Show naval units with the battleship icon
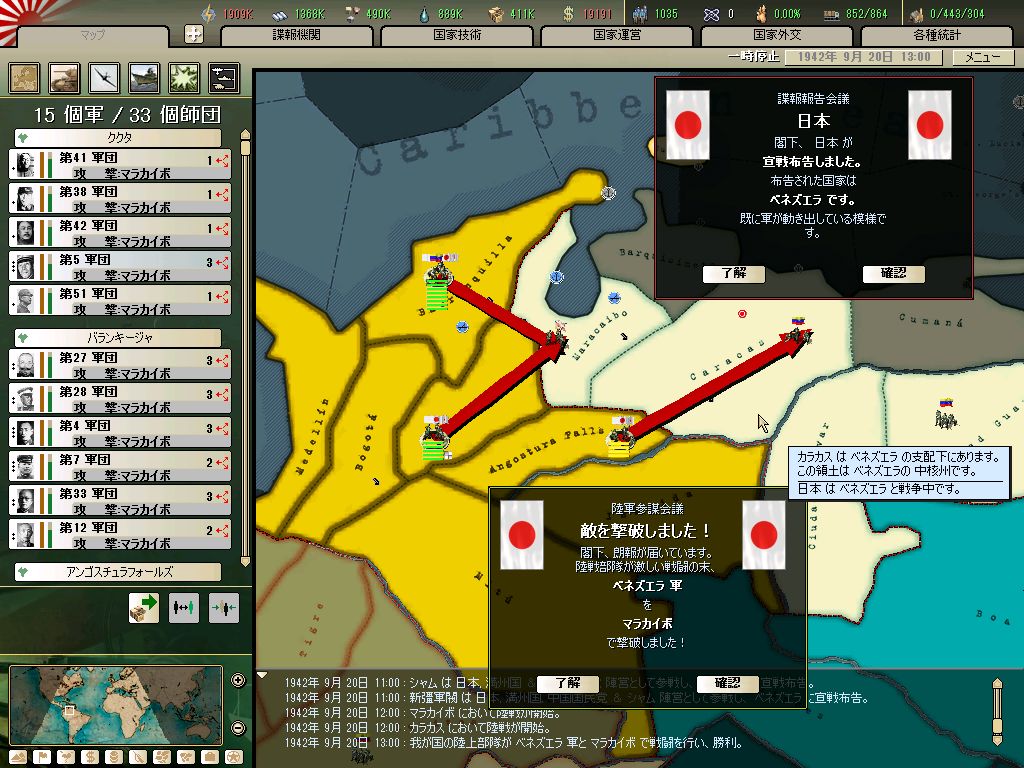This screenshot has height=768, width=1024. [144, 78]
